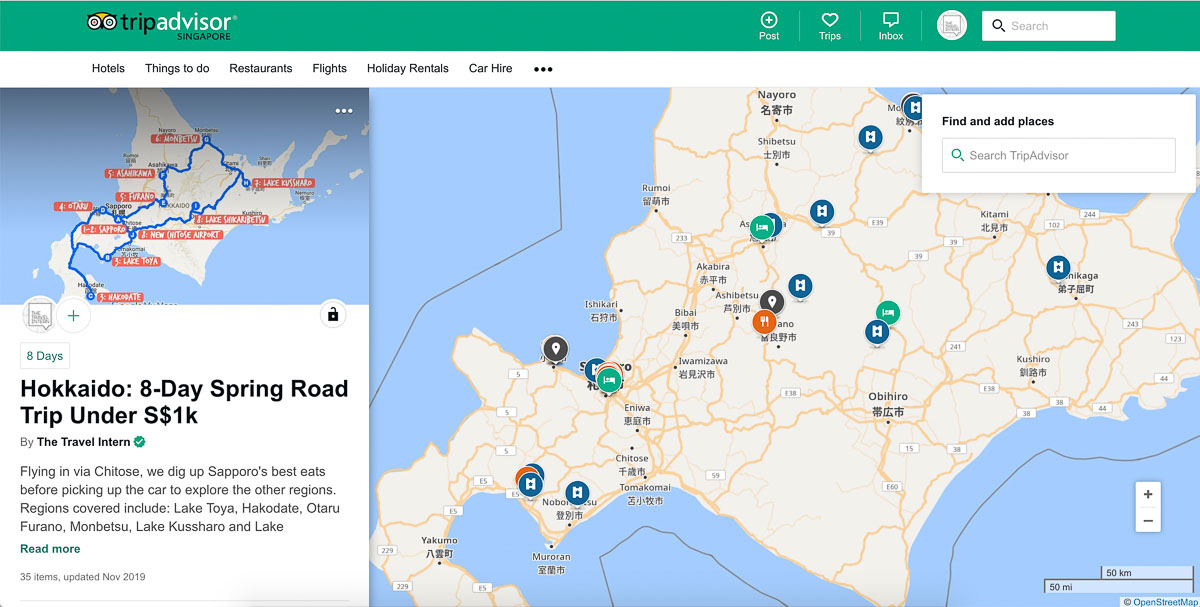The image size is (1200, 607).
Task: Click the plus button under the itinerary thumbnail
Action: pyautogui.click(x=73, y=315)
